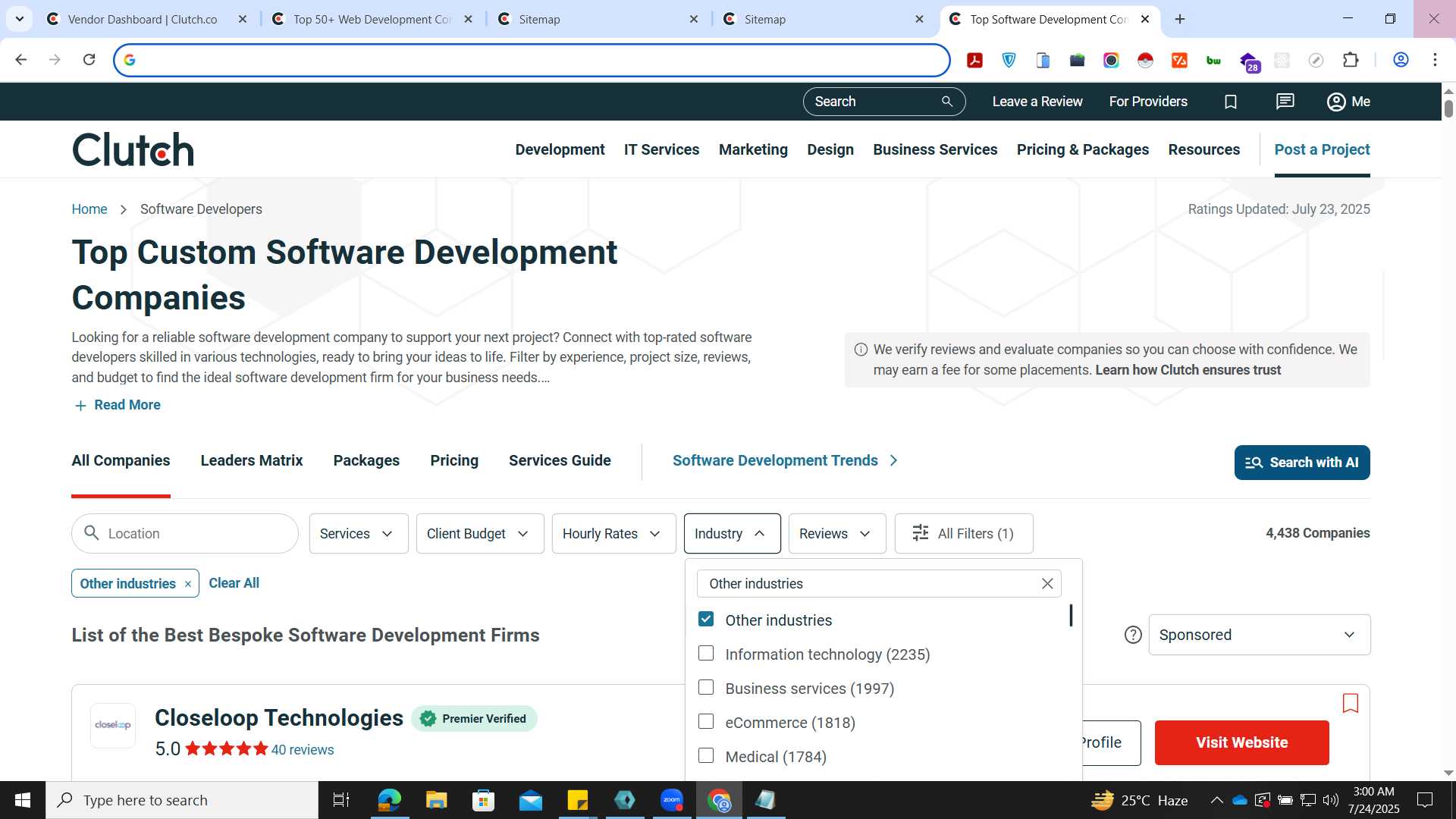The height and width of the screenshot is (819, 1456).
Task: Click the Clutch logo
Action: point(133,149)
